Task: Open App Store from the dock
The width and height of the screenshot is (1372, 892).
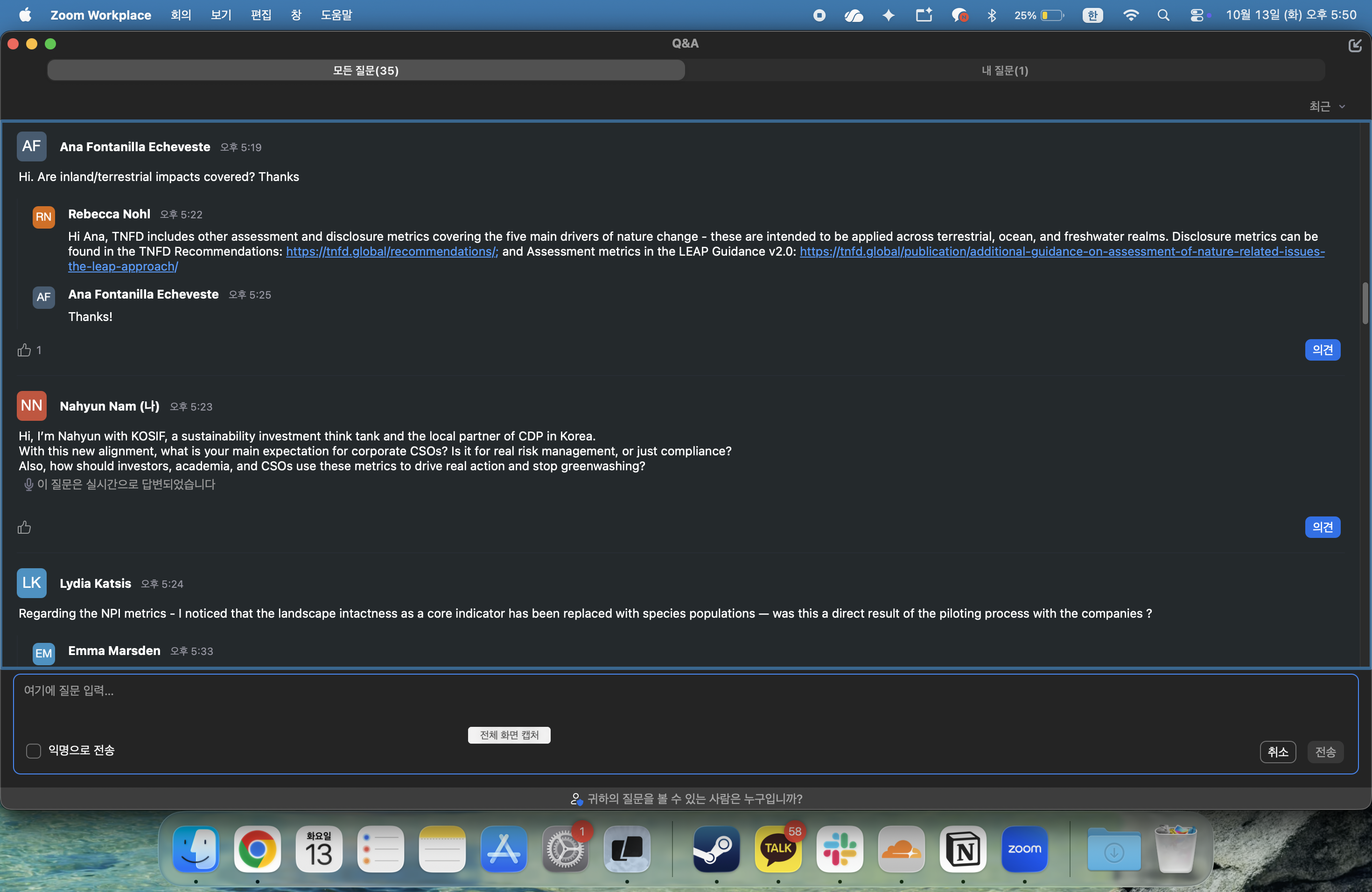Action: click(x=504, y=849)
